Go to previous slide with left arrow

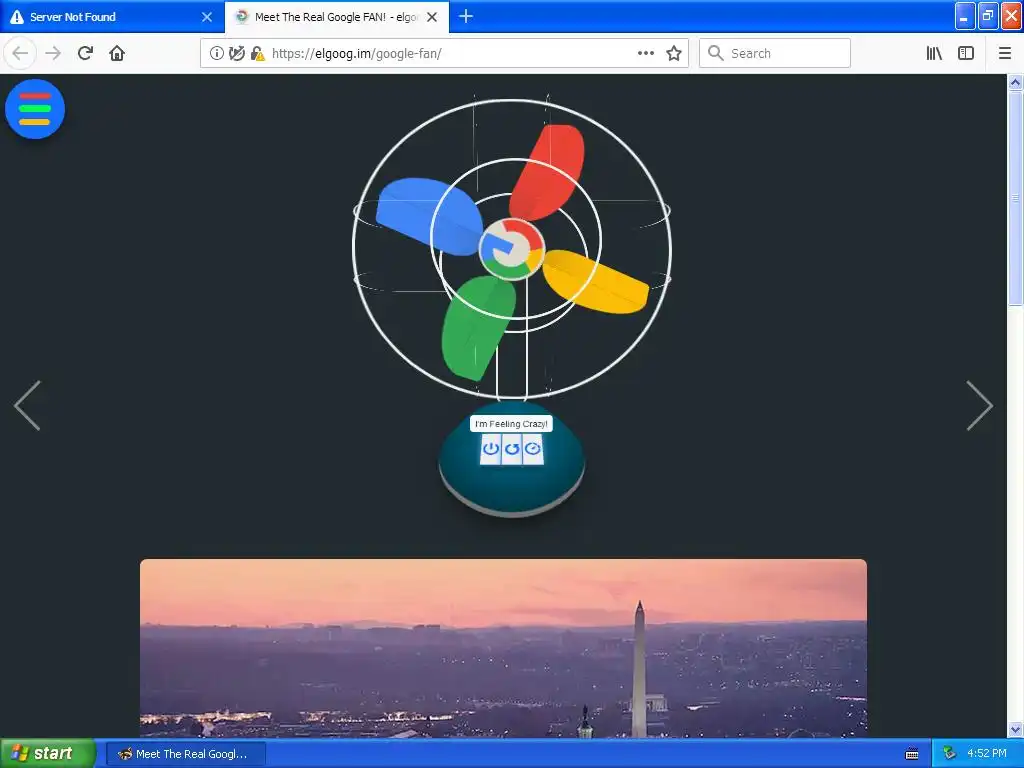27,406
